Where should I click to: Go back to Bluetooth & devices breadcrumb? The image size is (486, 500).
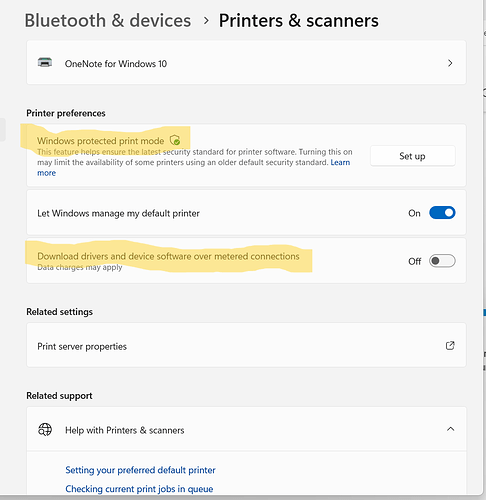coord(108,21)
